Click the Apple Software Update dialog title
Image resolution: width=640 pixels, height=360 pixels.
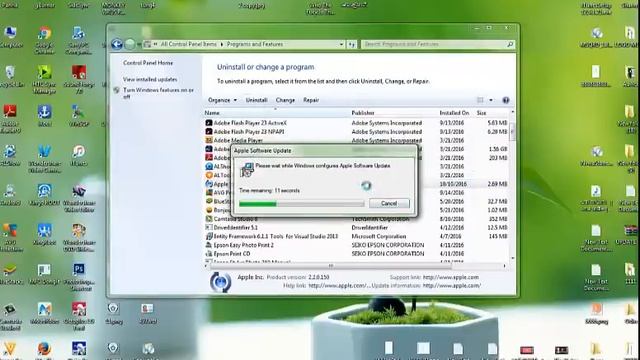pos(262,151)
